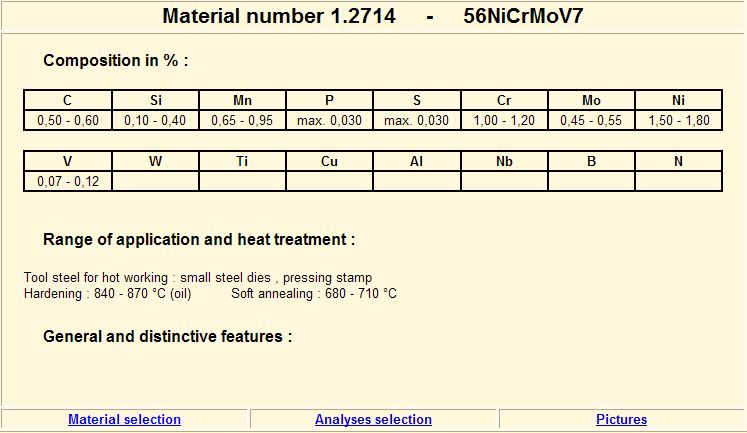The height and width of the screenshot is (433, 747).
Task: Open the Pictures link
Action: pos(621,419)
